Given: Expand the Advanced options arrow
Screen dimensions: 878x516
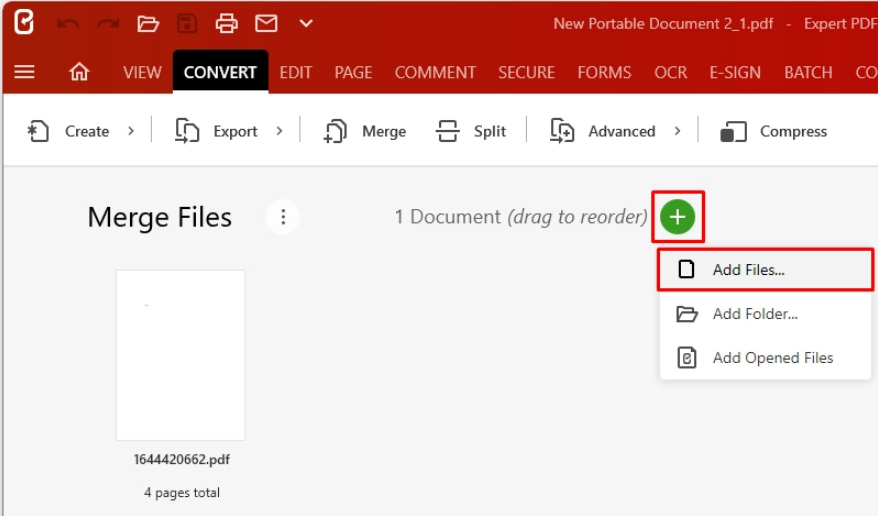Looking at the screenshot, I should [677, 131].
